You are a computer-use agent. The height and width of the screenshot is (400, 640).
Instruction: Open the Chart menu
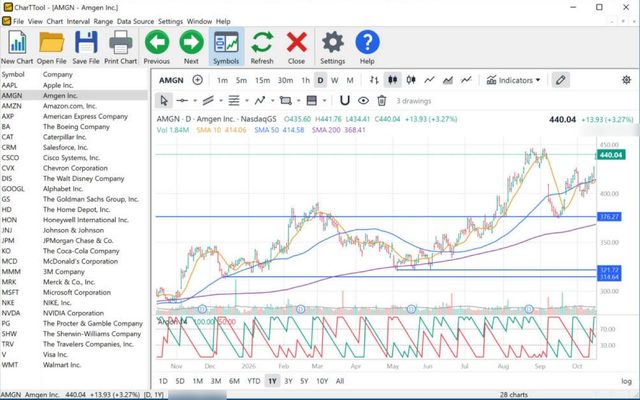click(x=55, y=21)
